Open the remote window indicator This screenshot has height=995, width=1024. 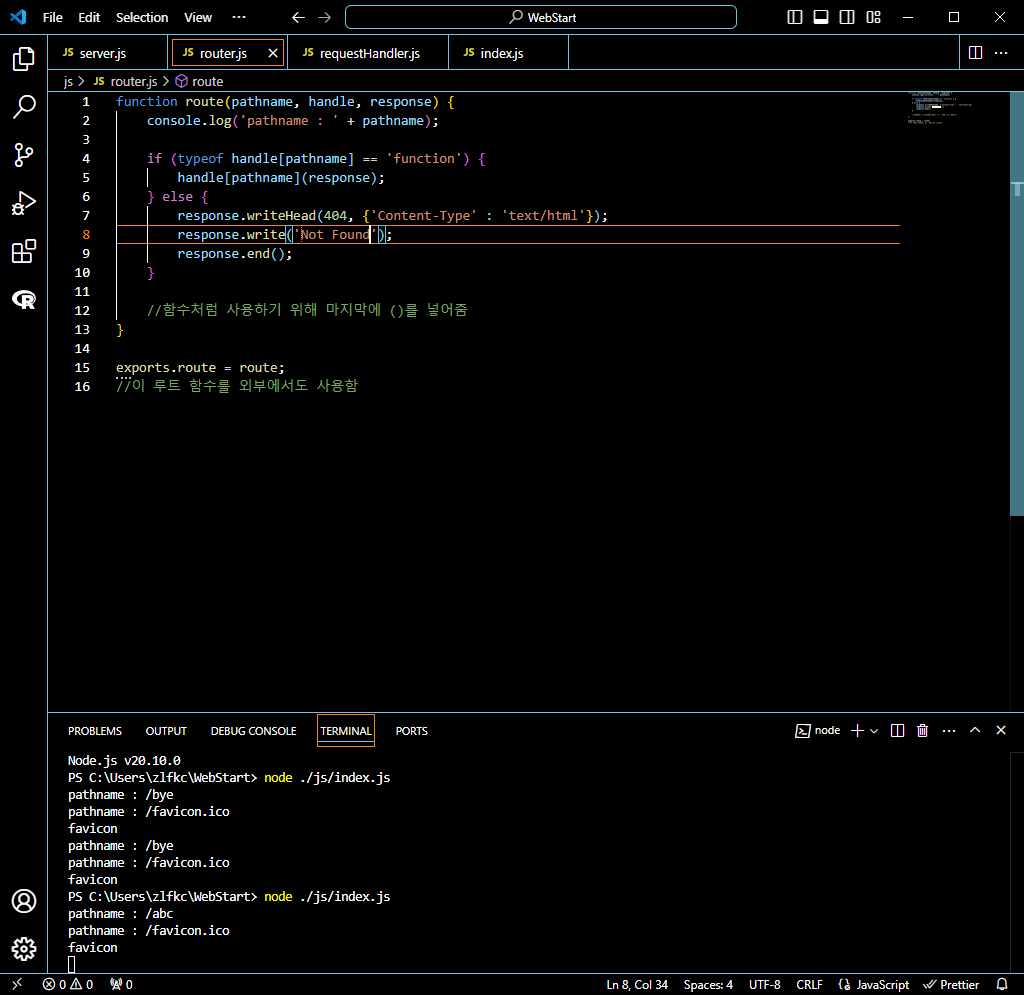17,984
